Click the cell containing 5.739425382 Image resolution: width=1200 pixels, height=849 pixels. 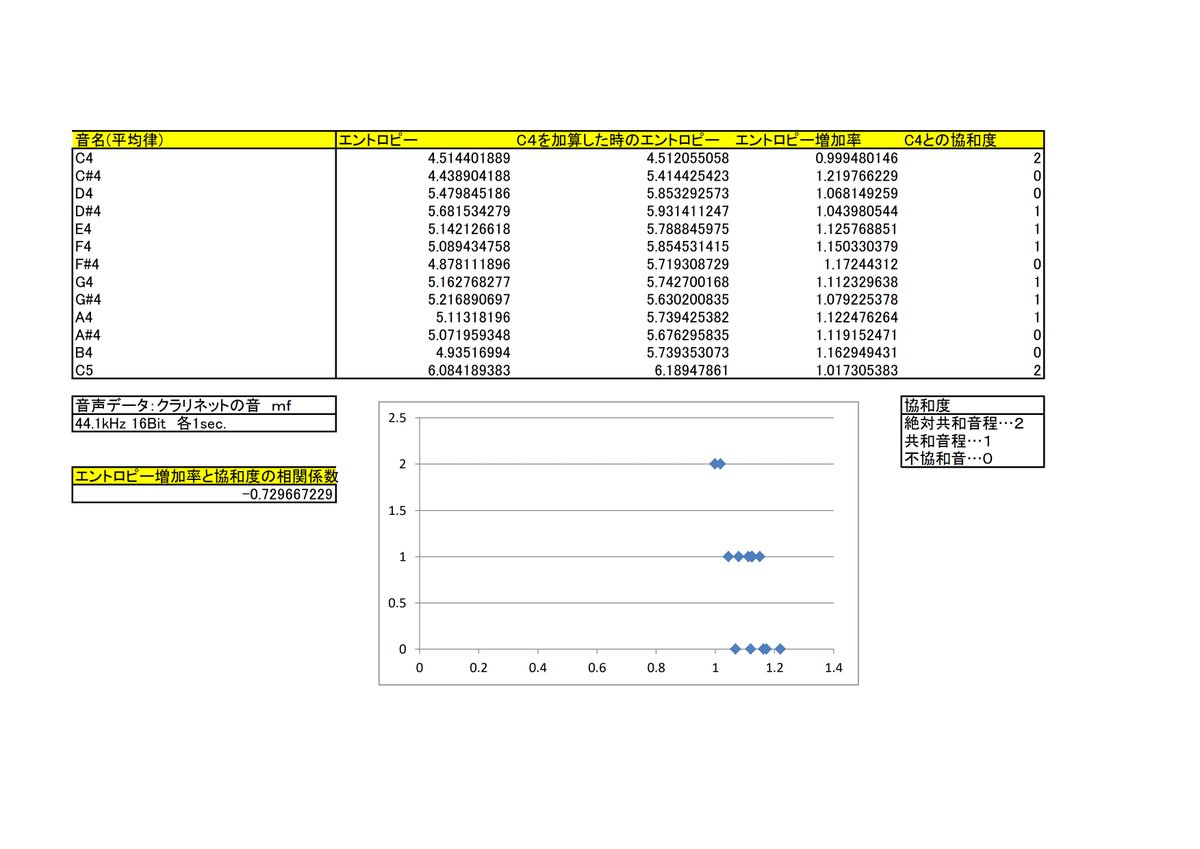[x=688, y=318]
